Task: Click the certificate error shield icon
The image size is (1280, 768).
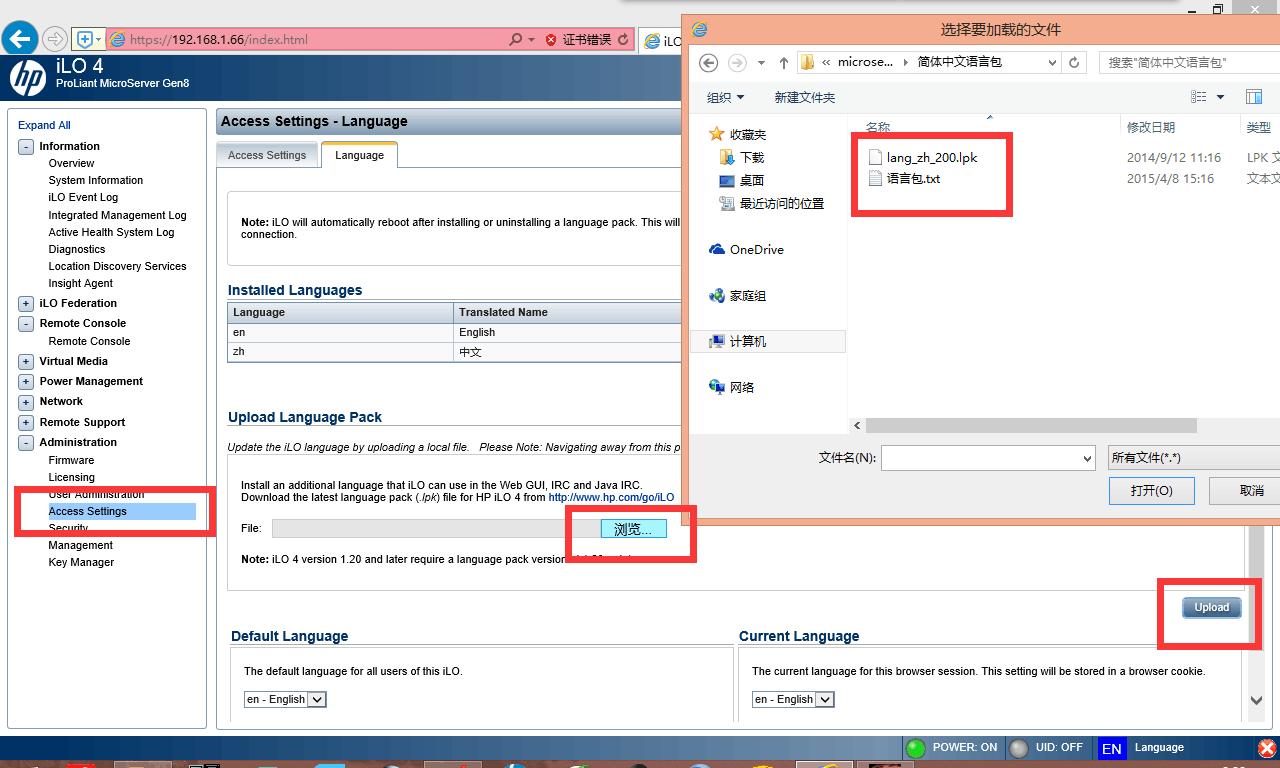Action: click(x=551, y=40)
